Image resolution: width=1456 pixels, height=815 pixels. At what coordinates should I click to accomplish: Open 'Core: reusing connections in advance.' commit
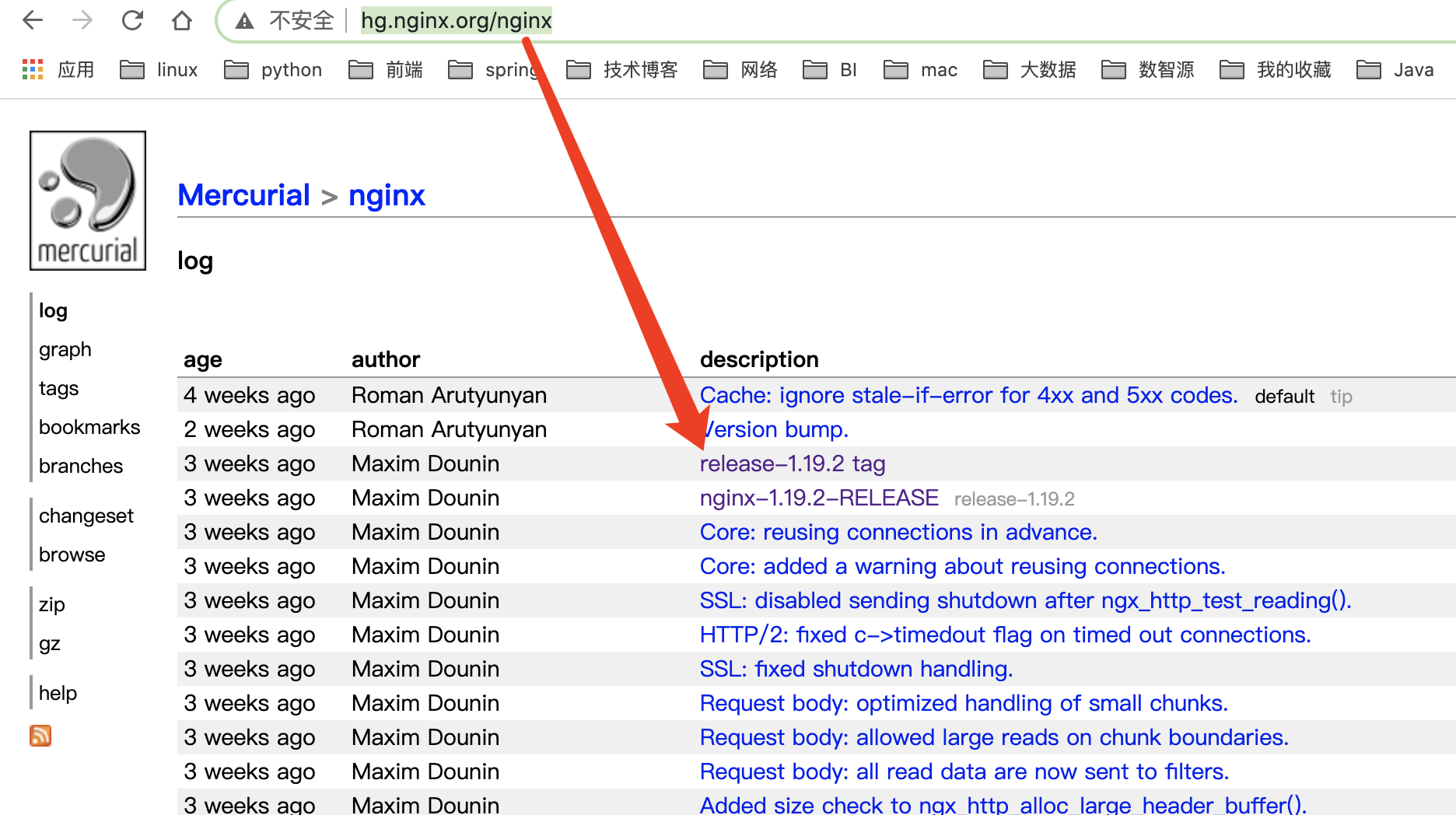pyautogui.click(x=898, y=532)
